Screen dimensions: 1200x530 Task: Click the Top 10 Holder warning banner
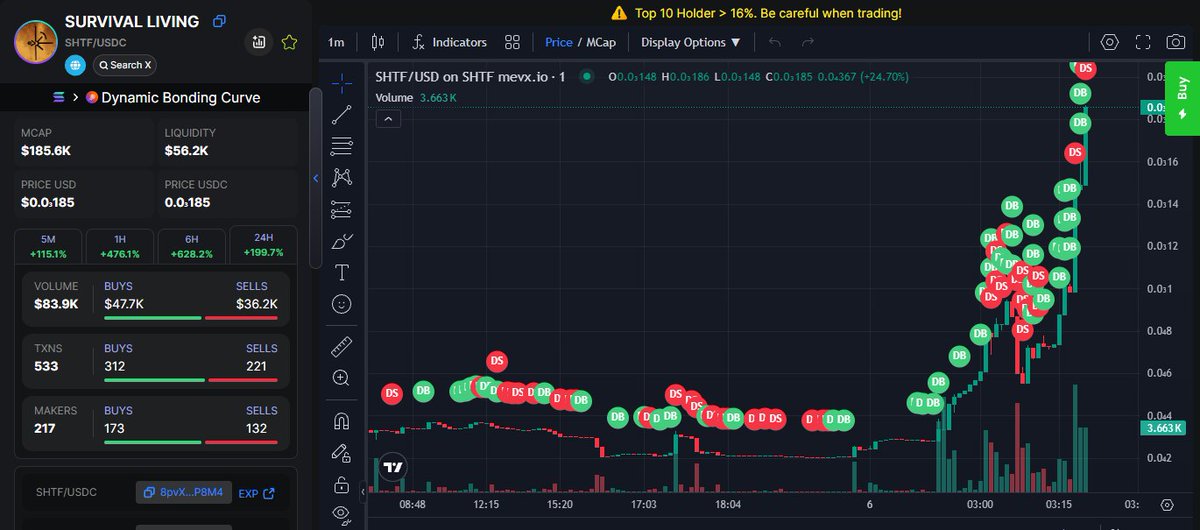(x=755, y=13)
